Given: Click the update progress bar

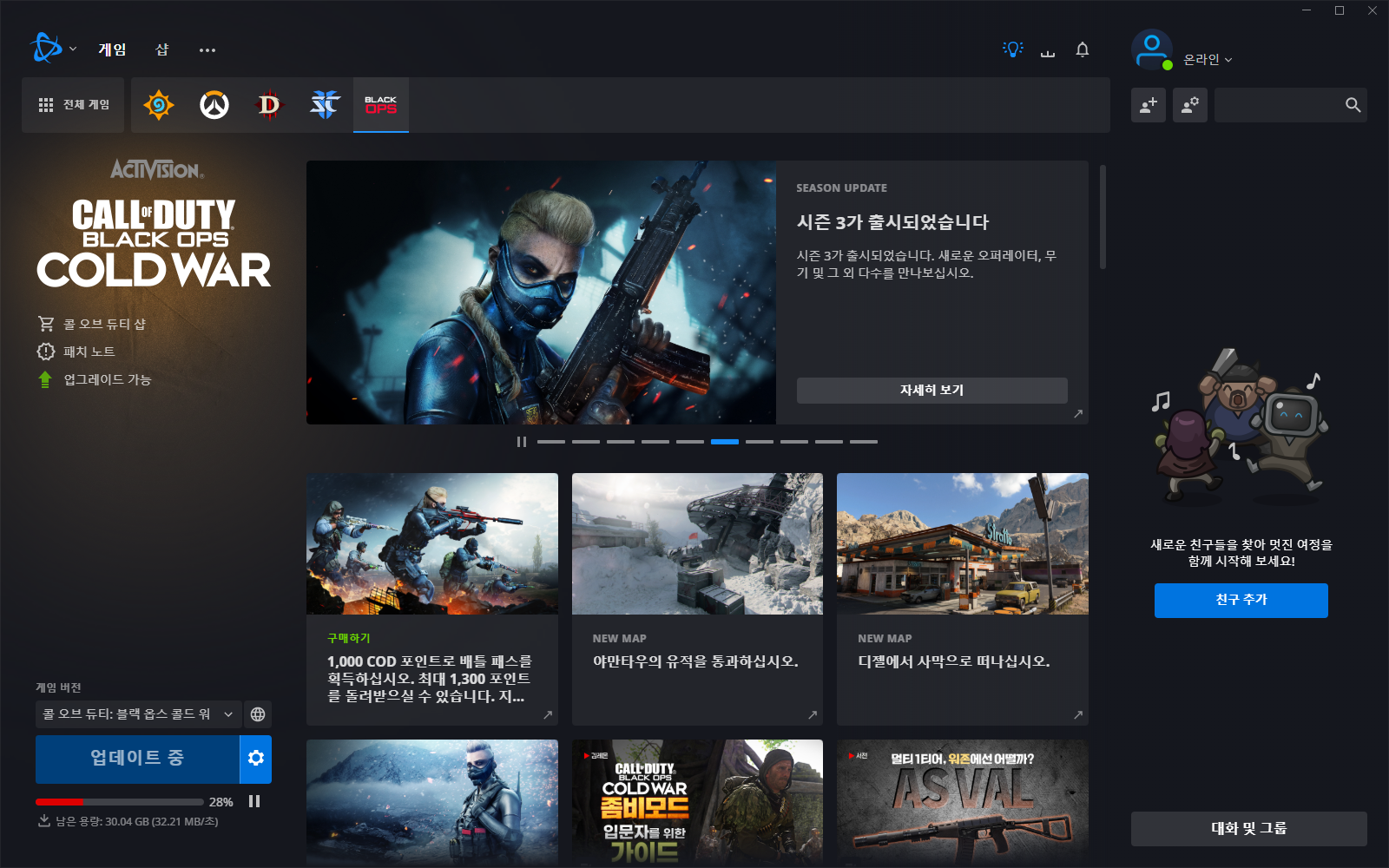Looking at the screenshot, I should (120, 802).
